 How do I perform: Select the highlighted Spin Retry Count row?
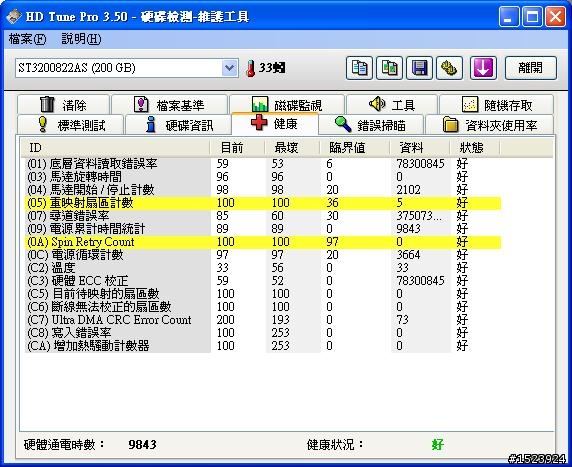click(263, 242)
